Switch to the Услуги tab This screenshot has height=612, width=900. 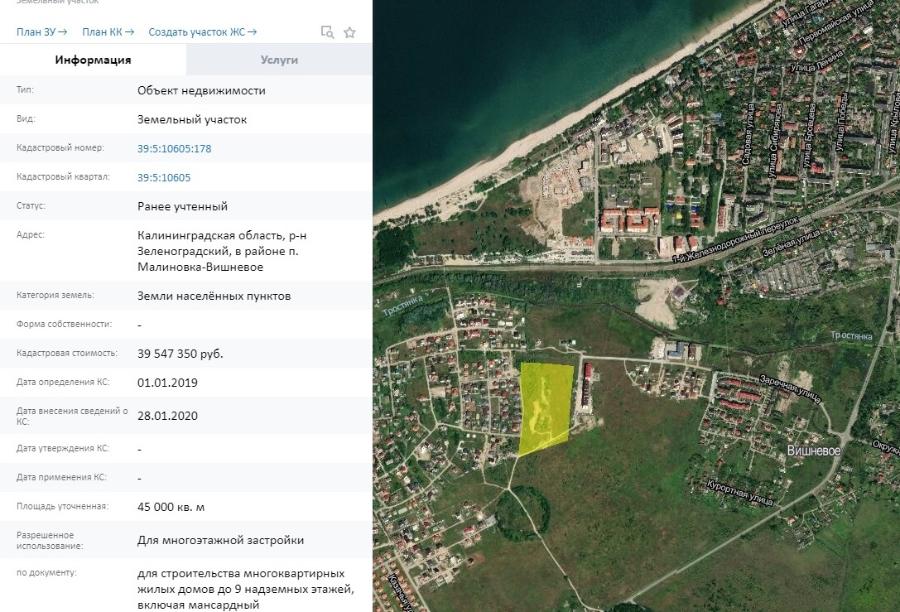279,60
